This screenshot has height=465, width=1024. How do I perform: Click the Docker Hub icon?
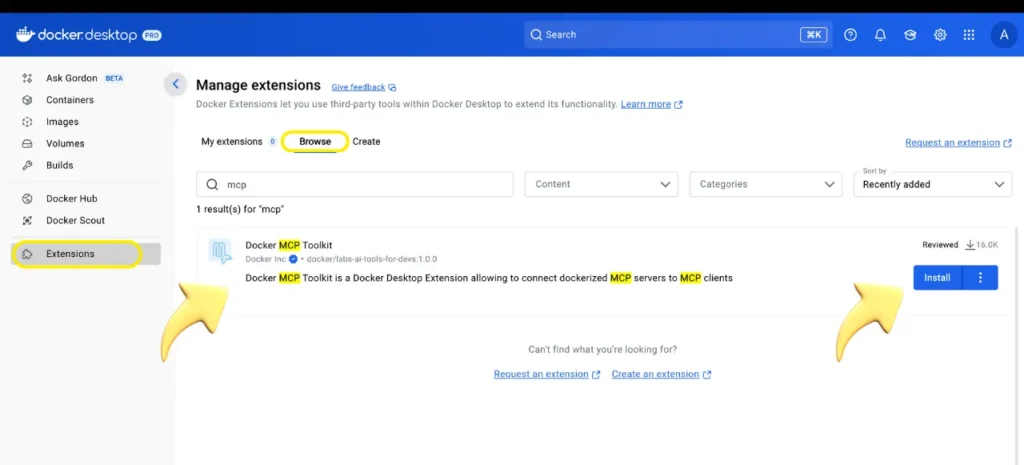pos(27,199)
